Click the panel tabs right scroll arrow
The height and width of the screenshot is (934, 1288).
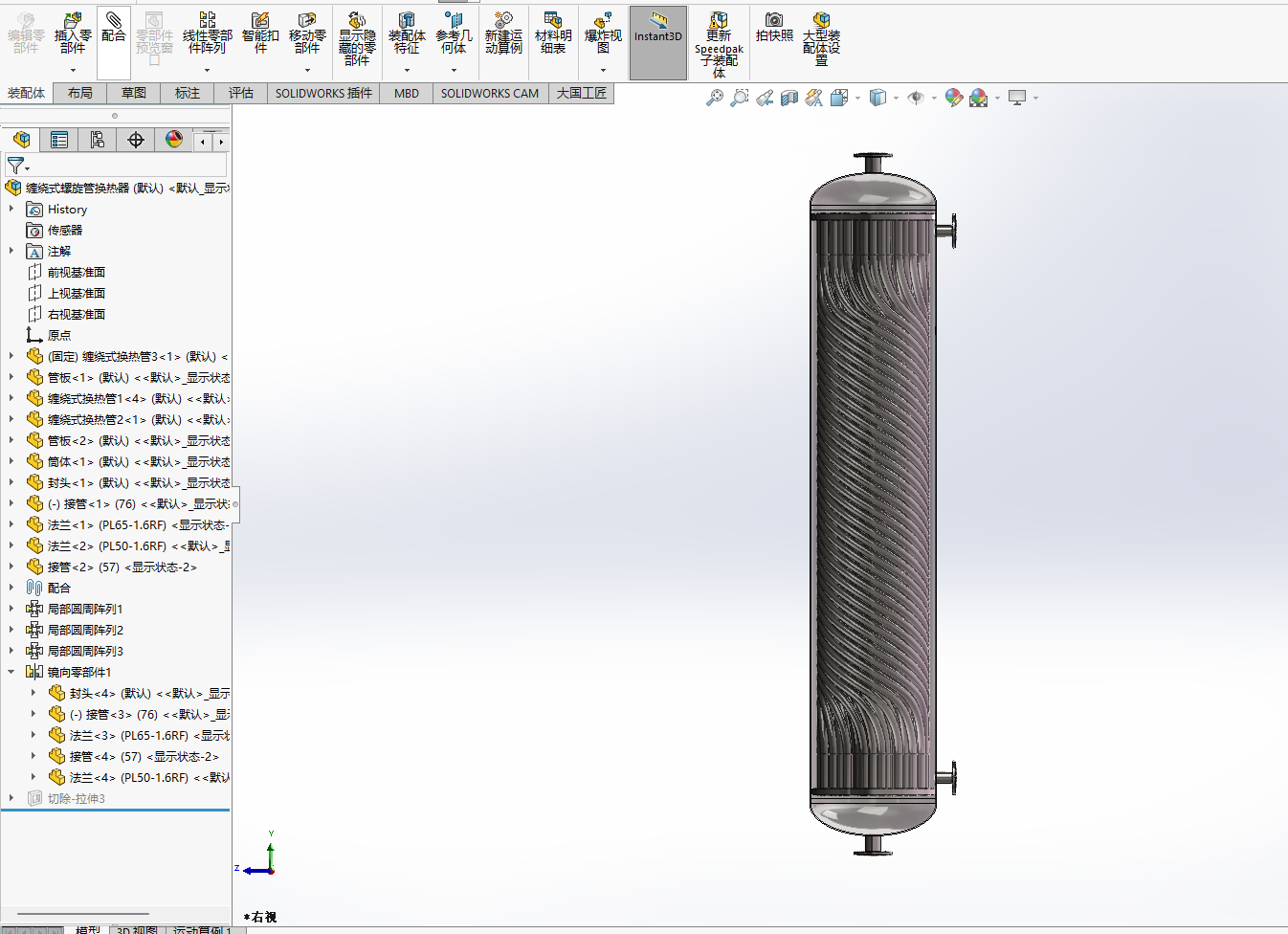point(221,142)
